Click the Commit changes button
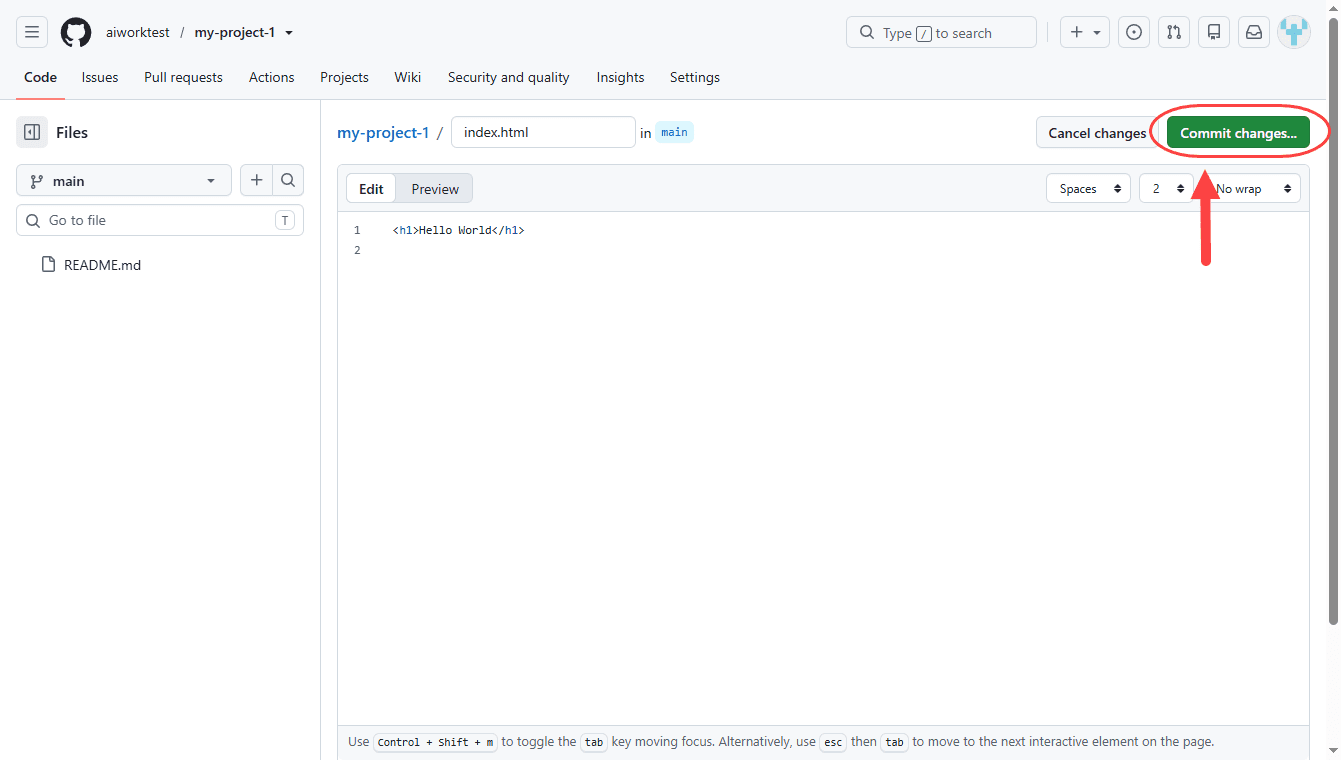This screenshot has width=1341, height=760. [x=1238, y=133]
